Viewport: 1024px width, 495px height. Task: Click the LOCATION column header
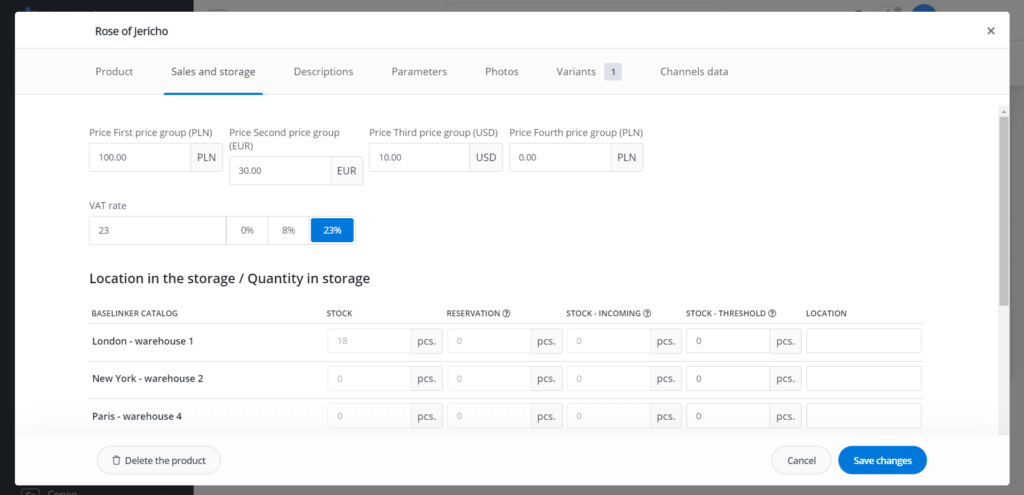tap(826, 313)
